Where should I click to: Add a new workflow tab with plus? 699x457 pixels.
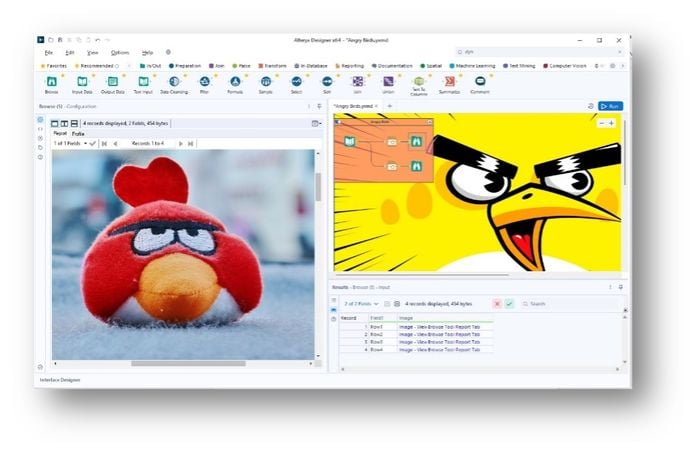(389, 106)
